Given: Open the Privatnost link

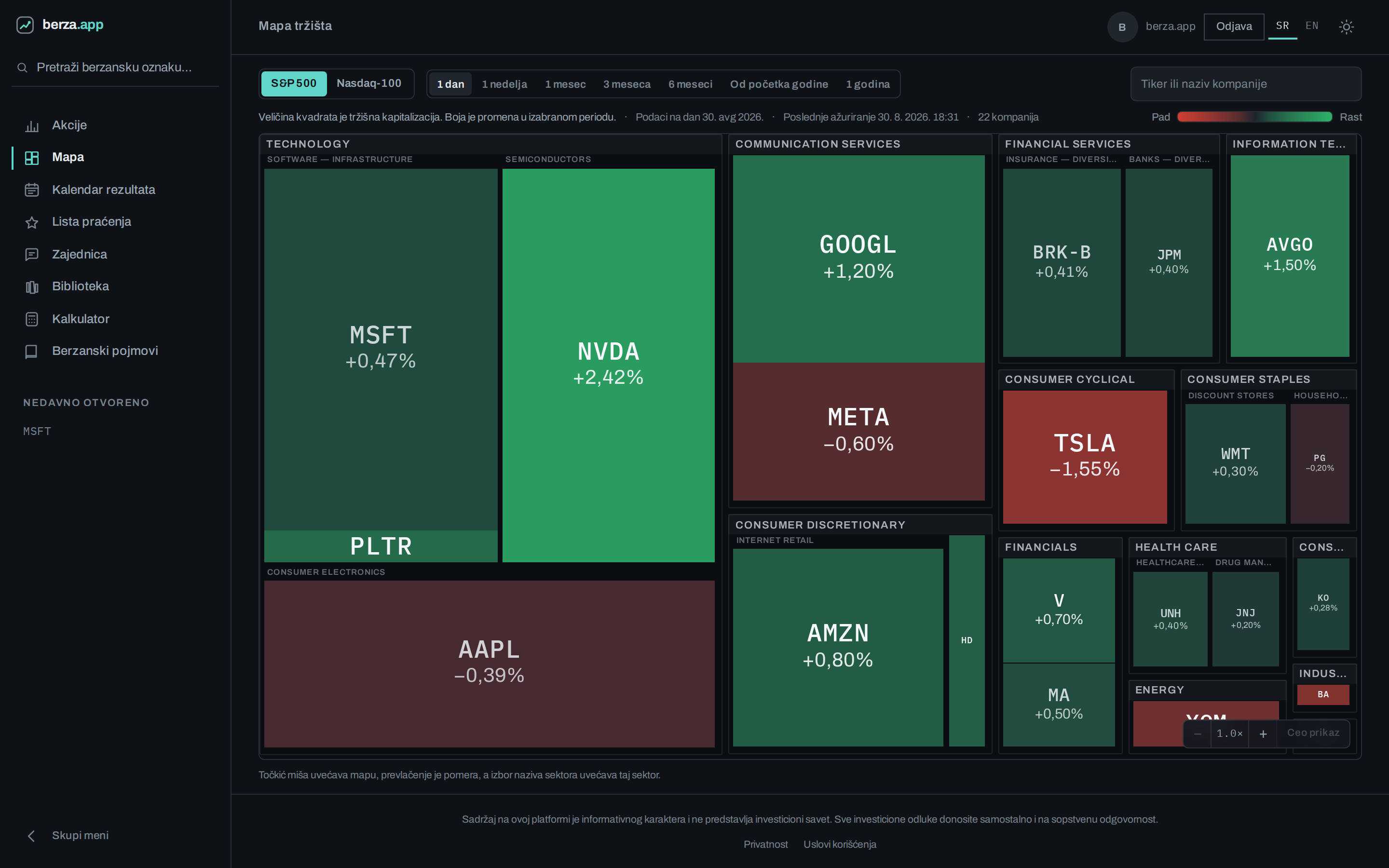Looking at the screenshot, I should pos(766,844).
